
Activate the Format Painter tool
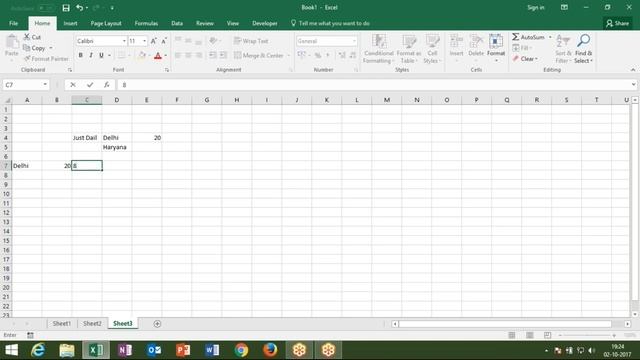click(x=46, y=59)
